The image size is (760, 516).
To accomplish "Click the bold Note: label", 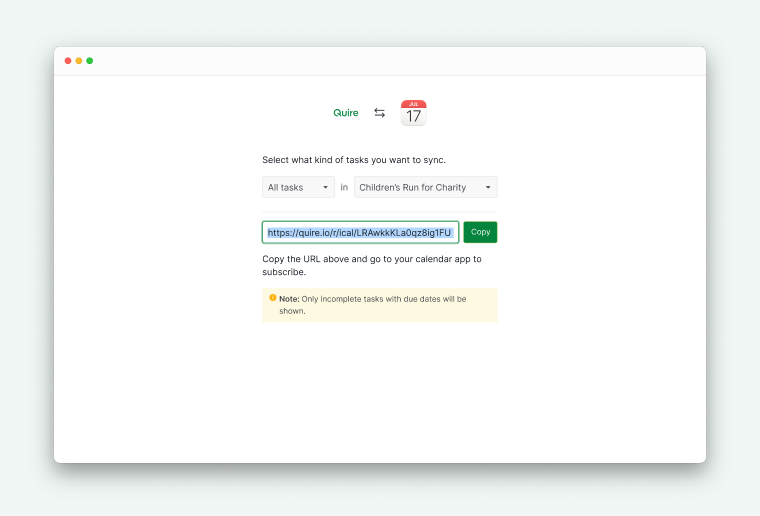I will coord(289,299).
